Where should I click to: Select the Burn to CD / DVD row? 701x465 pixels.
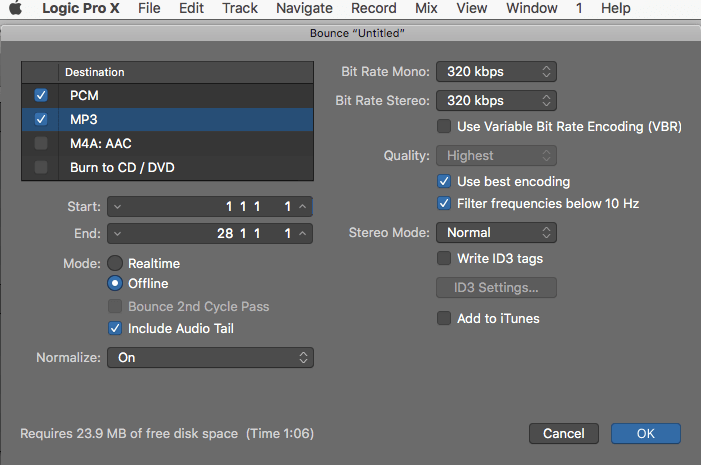point(168,167)
